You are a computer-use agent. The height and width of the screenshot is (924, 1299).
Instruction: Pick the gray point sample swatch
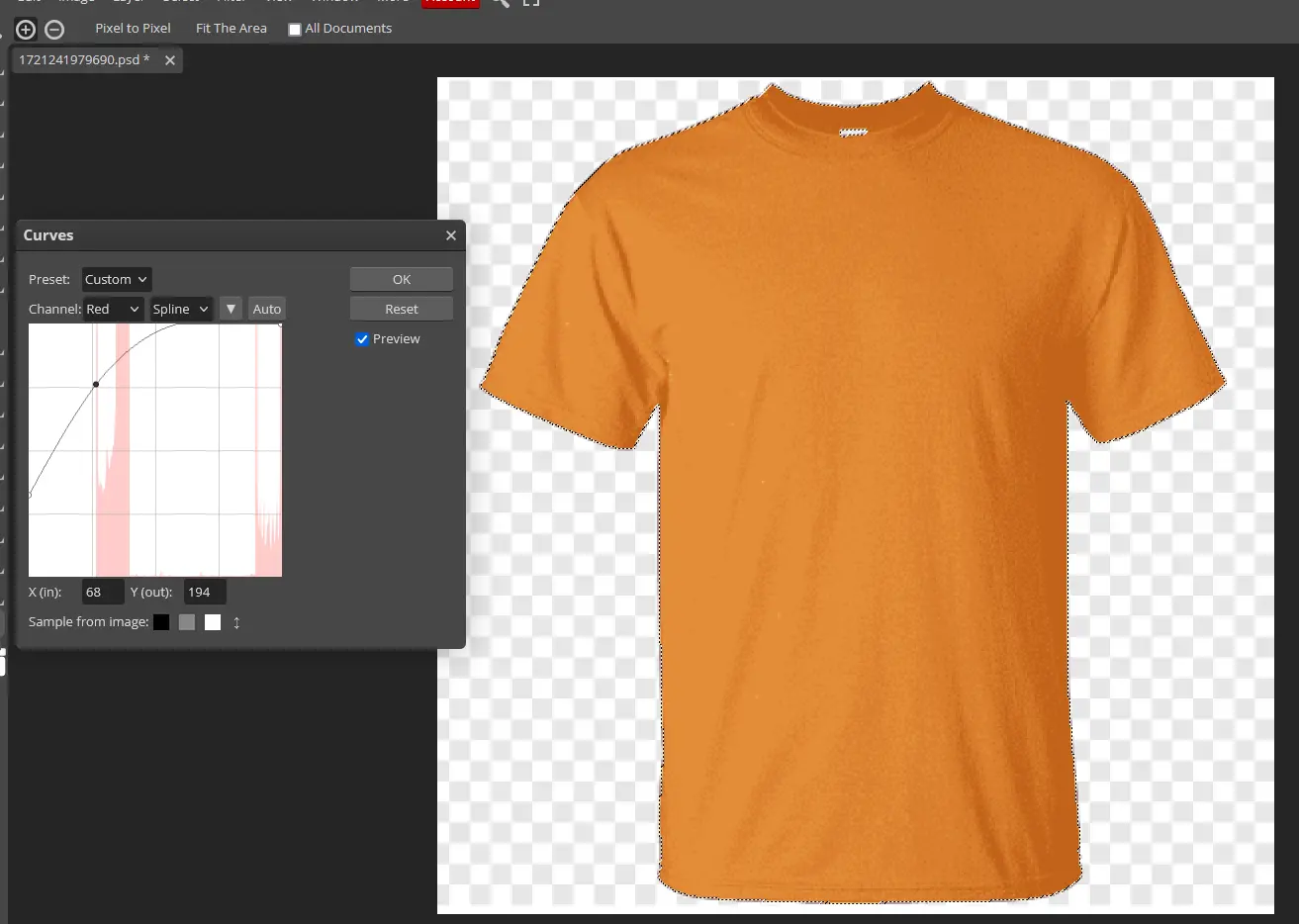[x=187, y=622]
